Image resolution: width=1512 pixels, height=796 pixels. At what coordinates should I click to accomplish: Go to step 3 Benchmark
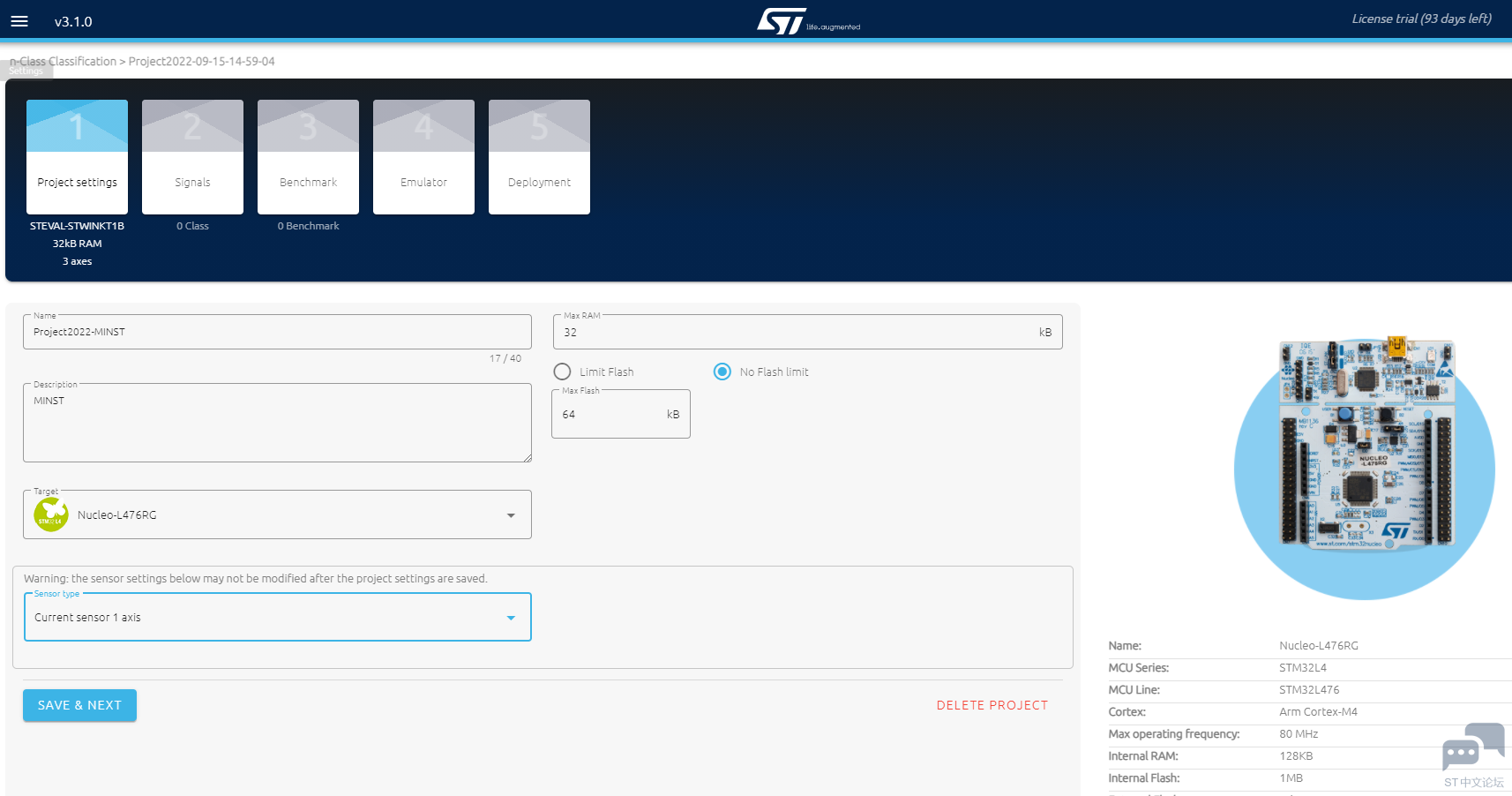[308, 157]
